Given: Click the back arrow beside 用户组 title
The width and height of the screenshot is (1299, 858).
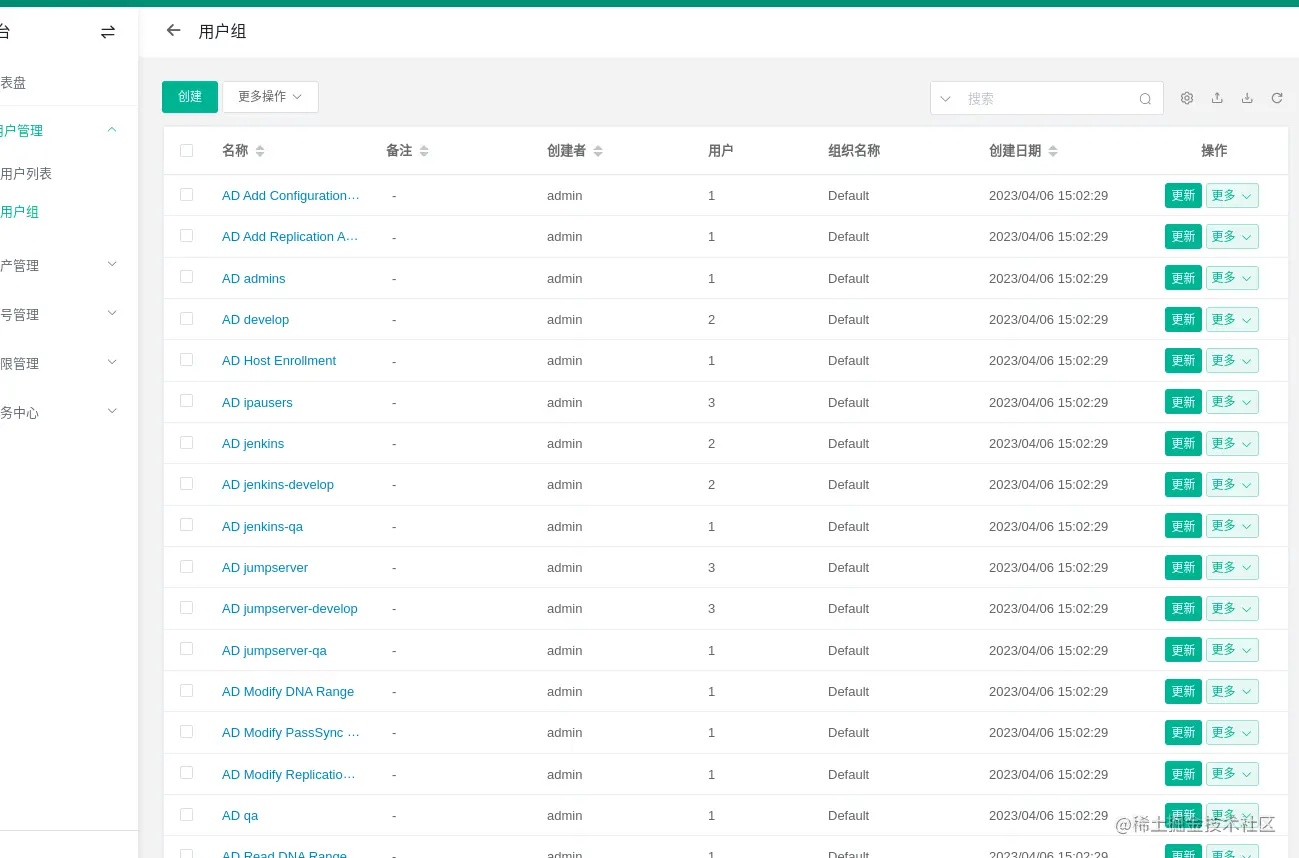Looking at the screenshot, I should 174,30.
